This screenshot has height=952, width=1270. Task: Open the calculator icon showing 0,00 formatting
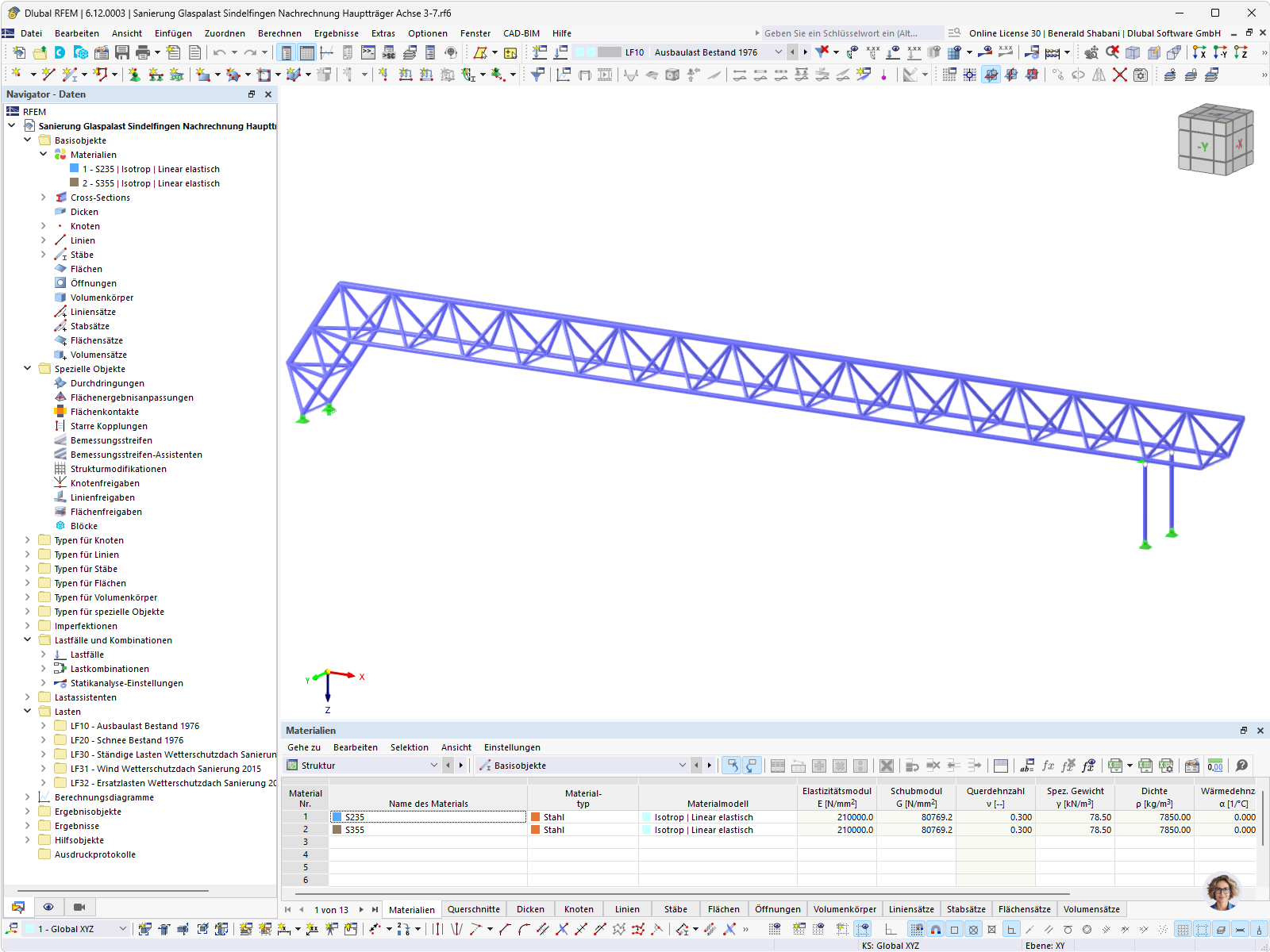[1214, 766]
